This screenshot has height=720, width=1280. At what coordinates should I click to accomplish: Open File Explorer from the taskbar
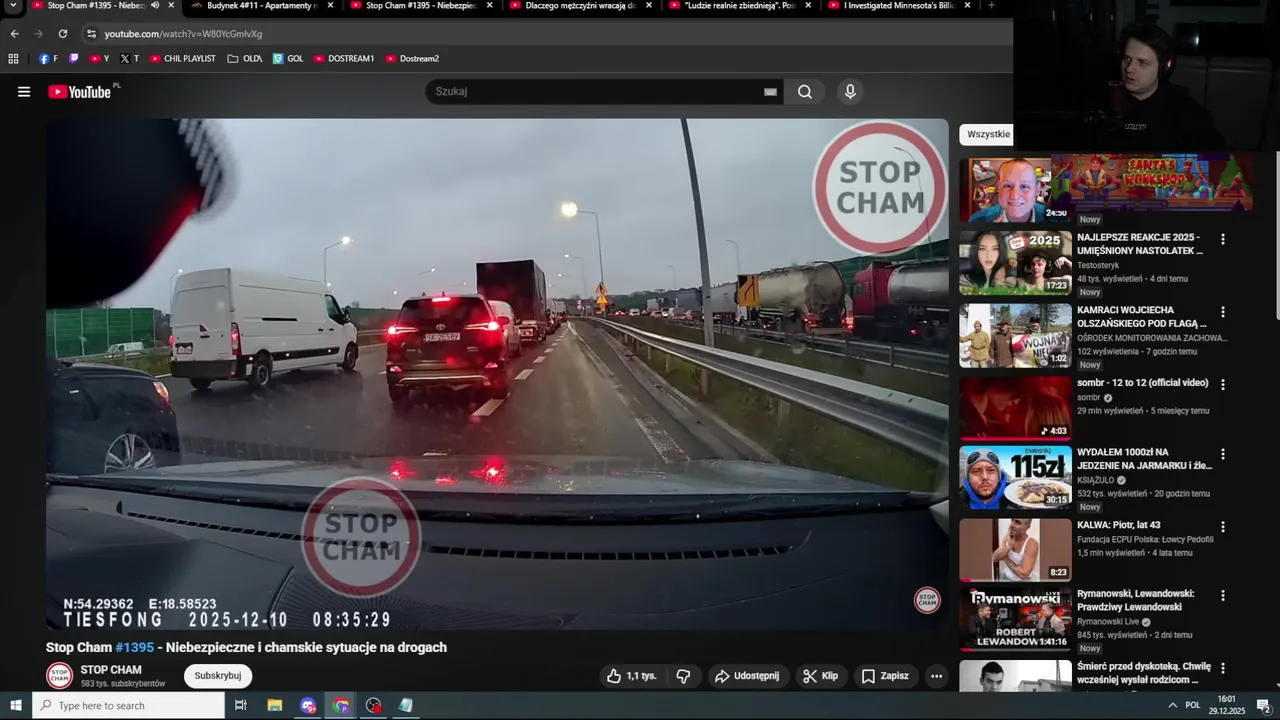275,705
